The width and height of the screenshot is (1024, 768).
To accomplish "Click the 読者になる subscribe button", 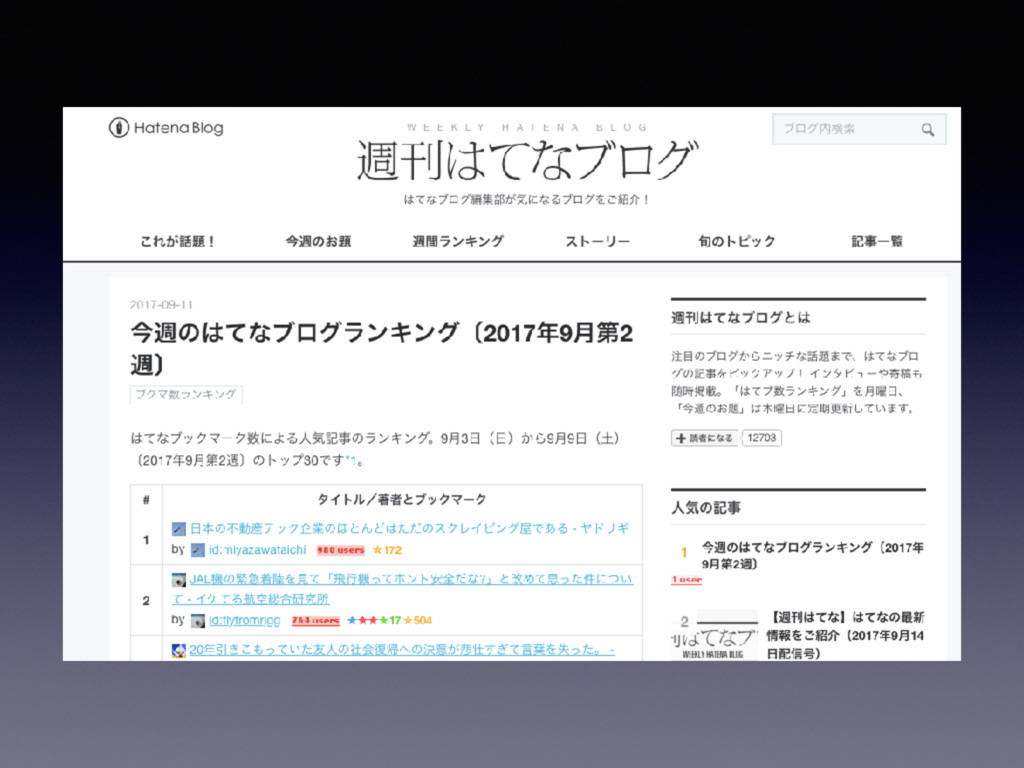I will point(704,438).
